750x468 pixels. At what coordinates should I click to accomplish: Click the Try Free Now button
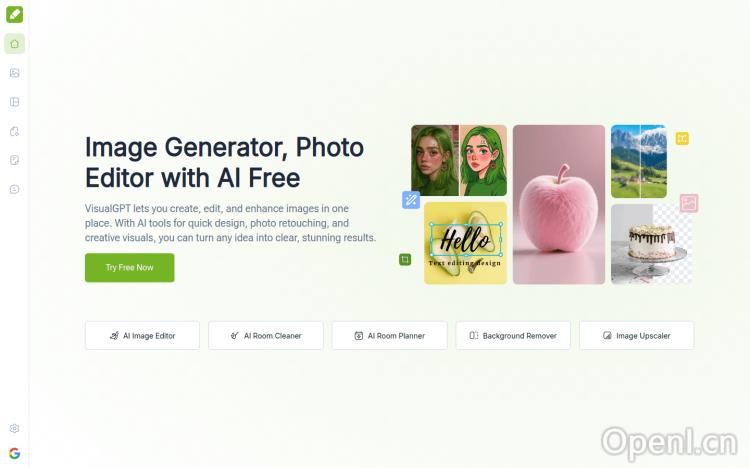[130, 267]
